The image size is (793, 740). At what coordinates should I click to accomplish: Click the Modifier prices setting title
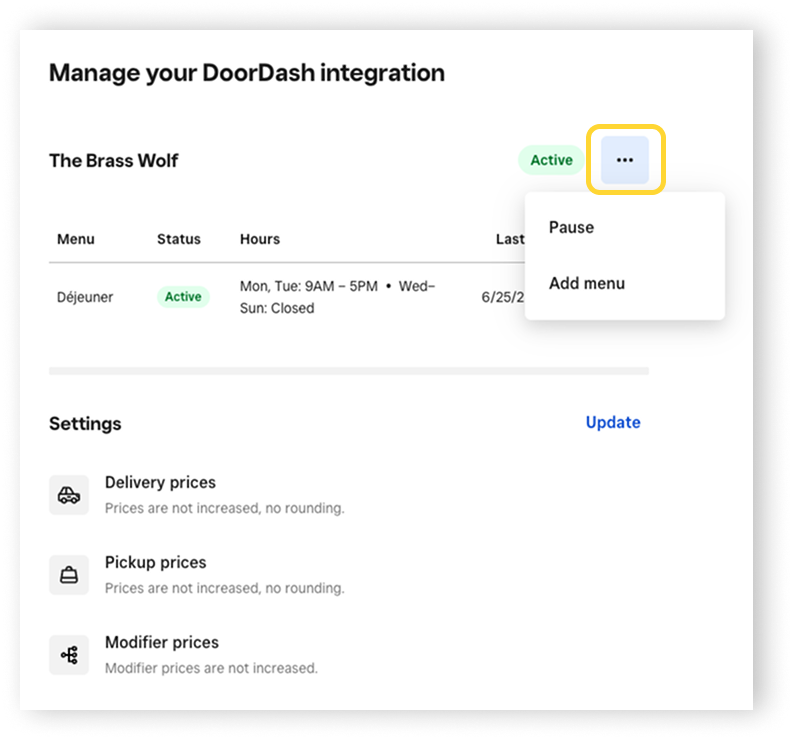(162, 642)
